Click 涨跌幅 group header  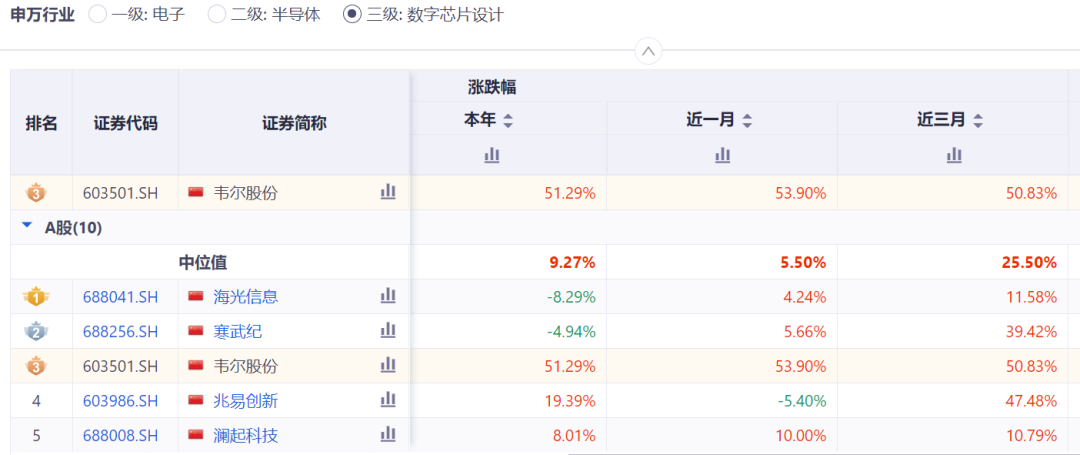point(492,87)
